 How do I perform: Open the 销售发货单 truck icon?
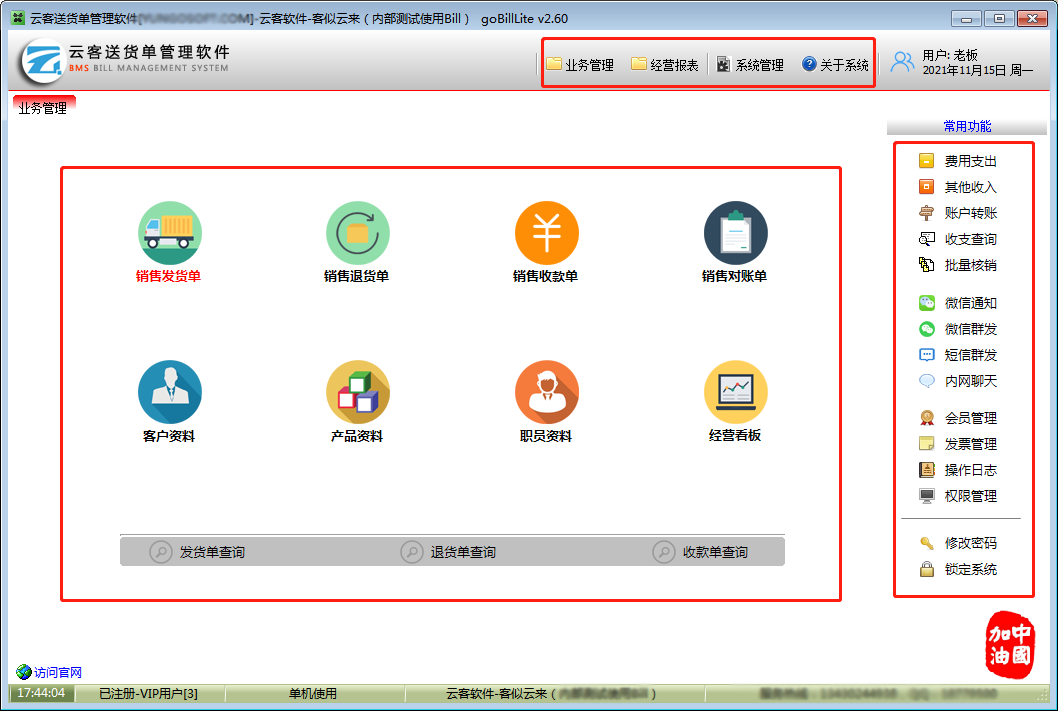click(169, 233)
